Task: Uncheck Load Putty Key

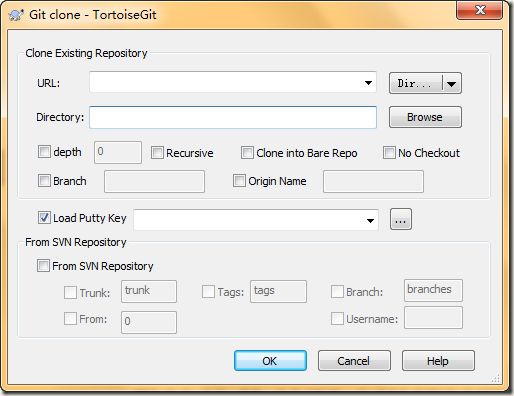Action: [44, 218]
